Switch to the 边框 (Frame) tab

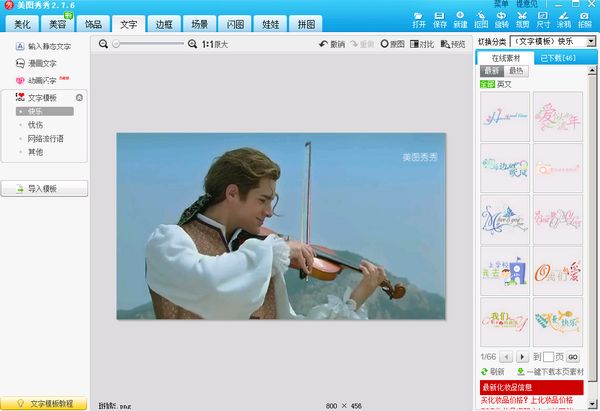tap(164, 23)
